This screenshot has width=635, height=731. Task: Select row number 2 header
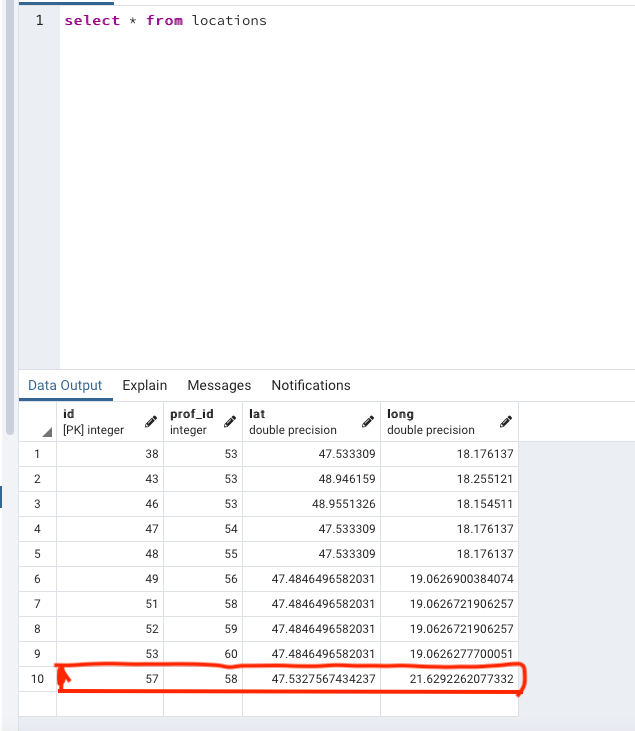(x=37, y=479)
